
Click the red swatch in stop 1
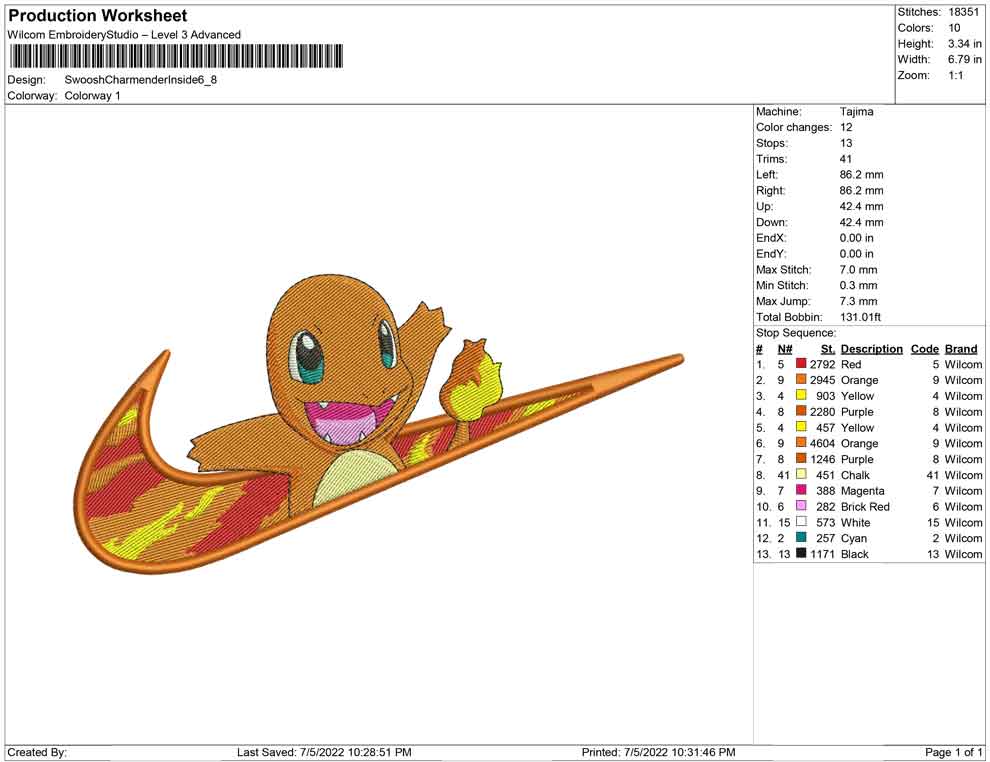[x=801, y=364]
